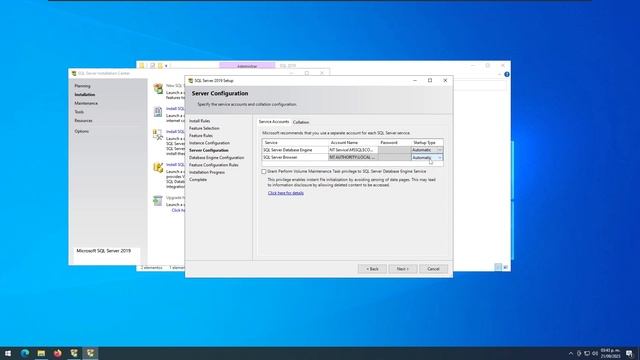Screen dimensions: 640x360
Task: Click the 'Feature Rules' step
Action: click(x=201, y=136)
